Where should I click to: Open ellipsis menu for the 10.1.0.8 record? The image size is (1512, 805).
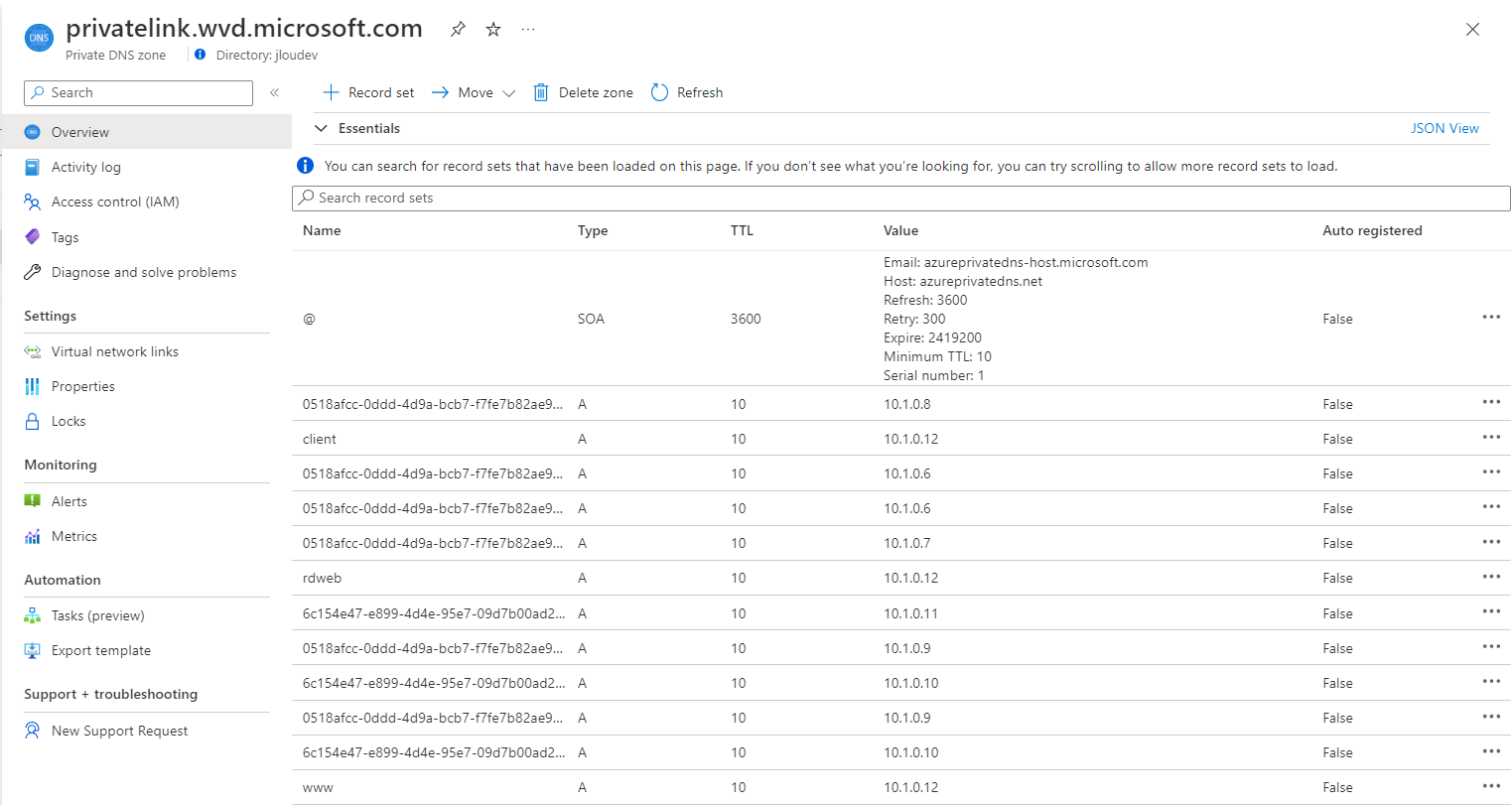coord(1491,403)
